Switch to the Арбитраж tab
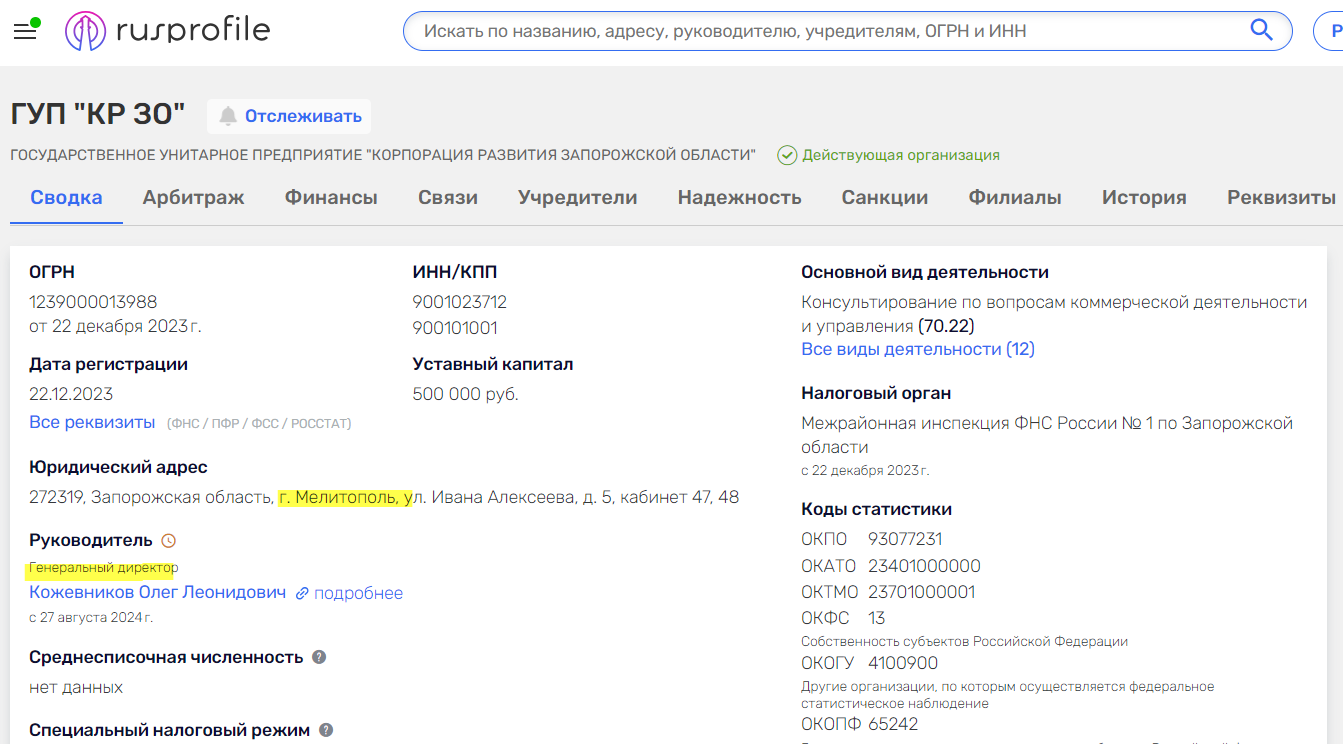The height and width of the screenshot is (744, 1343). pos(193,197)
